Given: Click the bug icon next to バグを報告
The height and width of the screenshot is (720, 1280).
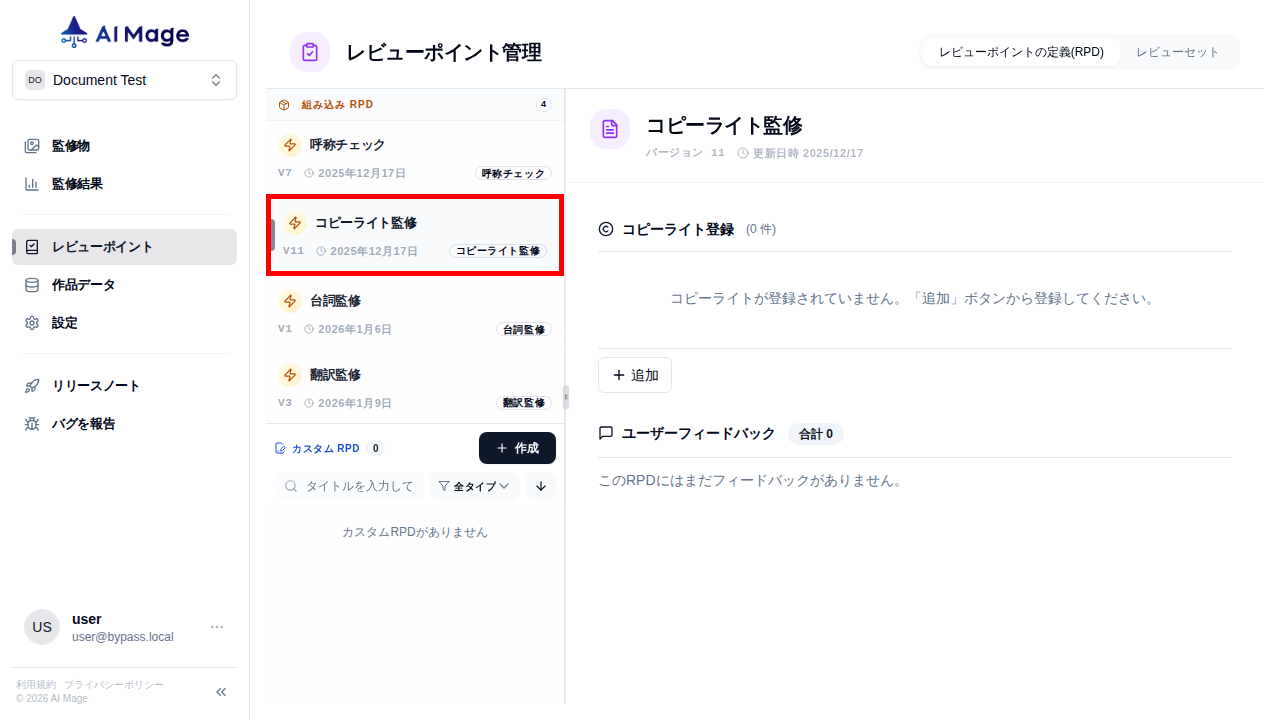Looking at the screenshot, I should [x=31, y=423].
